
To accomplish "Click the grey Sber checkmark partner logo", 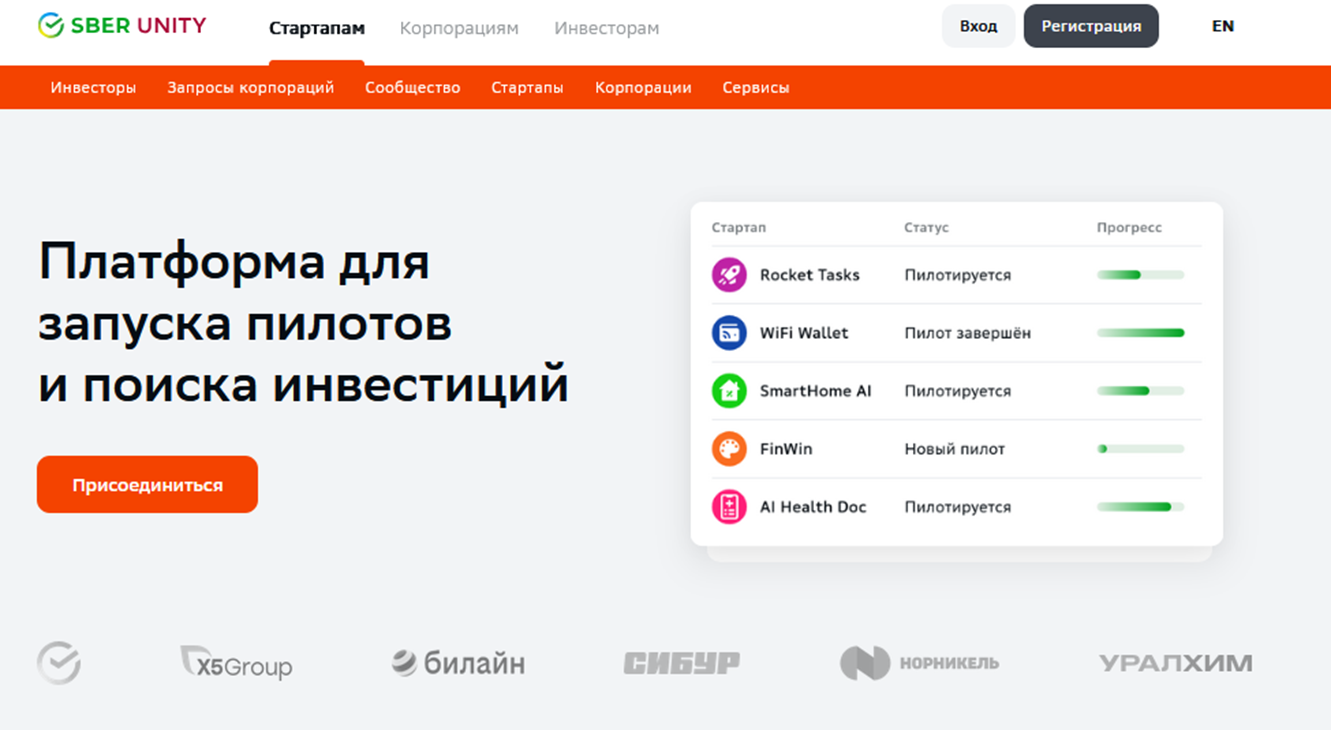I will point(59,663).
